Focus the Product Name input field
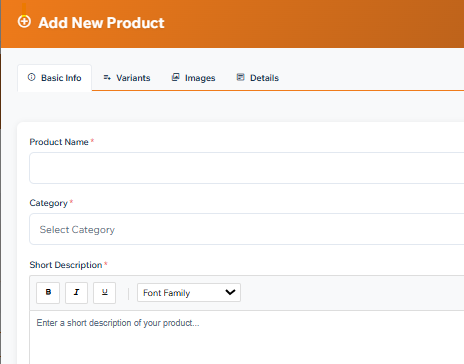 coord(247,168)
